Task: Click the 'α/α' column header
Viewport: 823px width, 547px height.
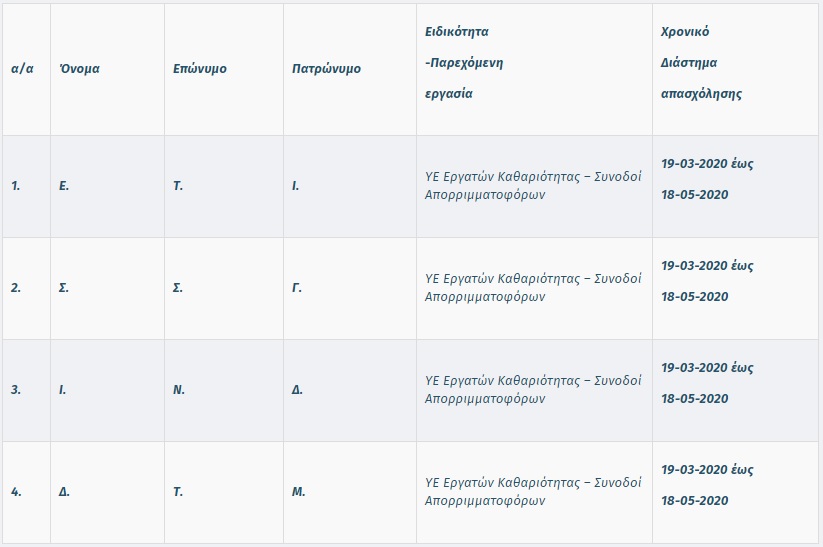Action: click(x=22, y=69)
